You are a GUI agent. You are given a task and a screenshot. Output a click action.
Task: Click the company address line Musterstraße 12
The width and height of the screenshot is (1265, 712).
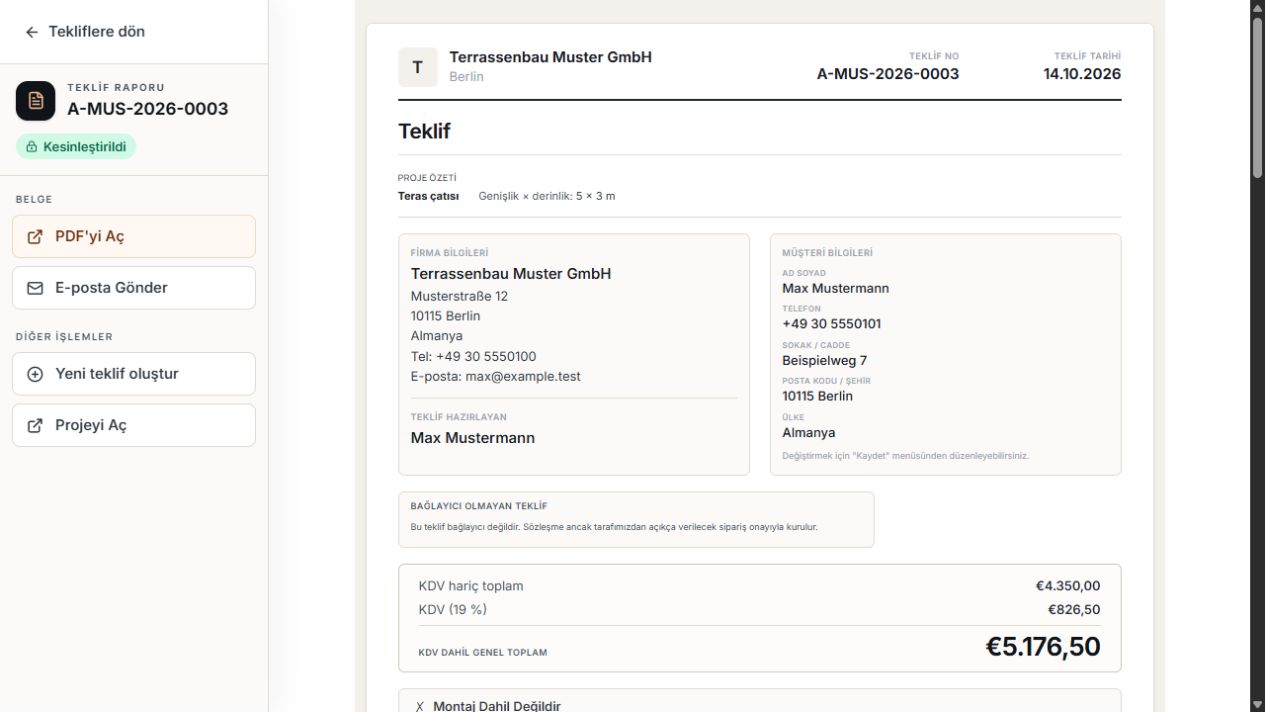[x=459, y=296]
